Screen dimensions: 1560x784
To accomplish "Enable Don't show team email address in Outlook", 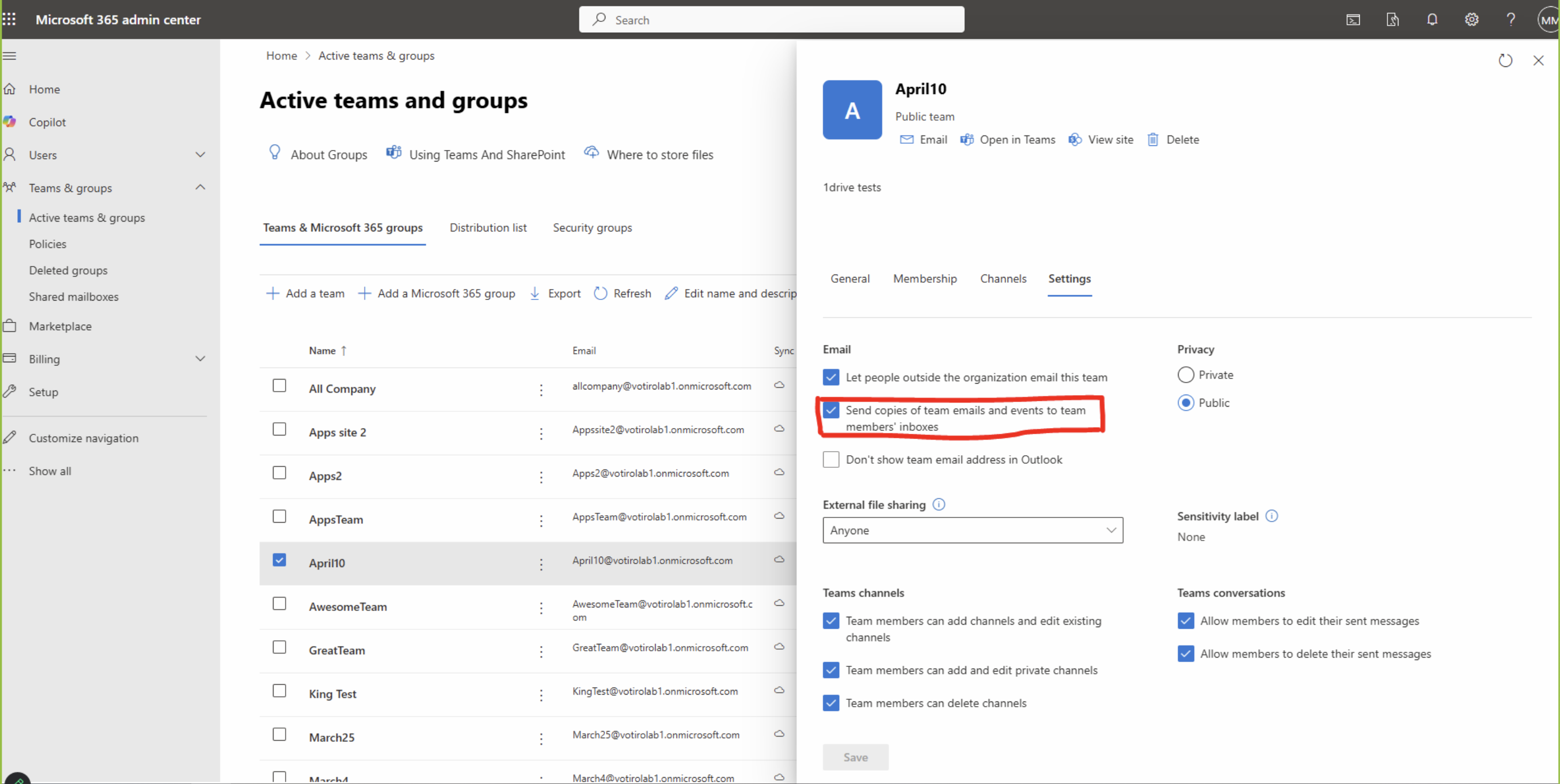I will (x=831, y=460).
